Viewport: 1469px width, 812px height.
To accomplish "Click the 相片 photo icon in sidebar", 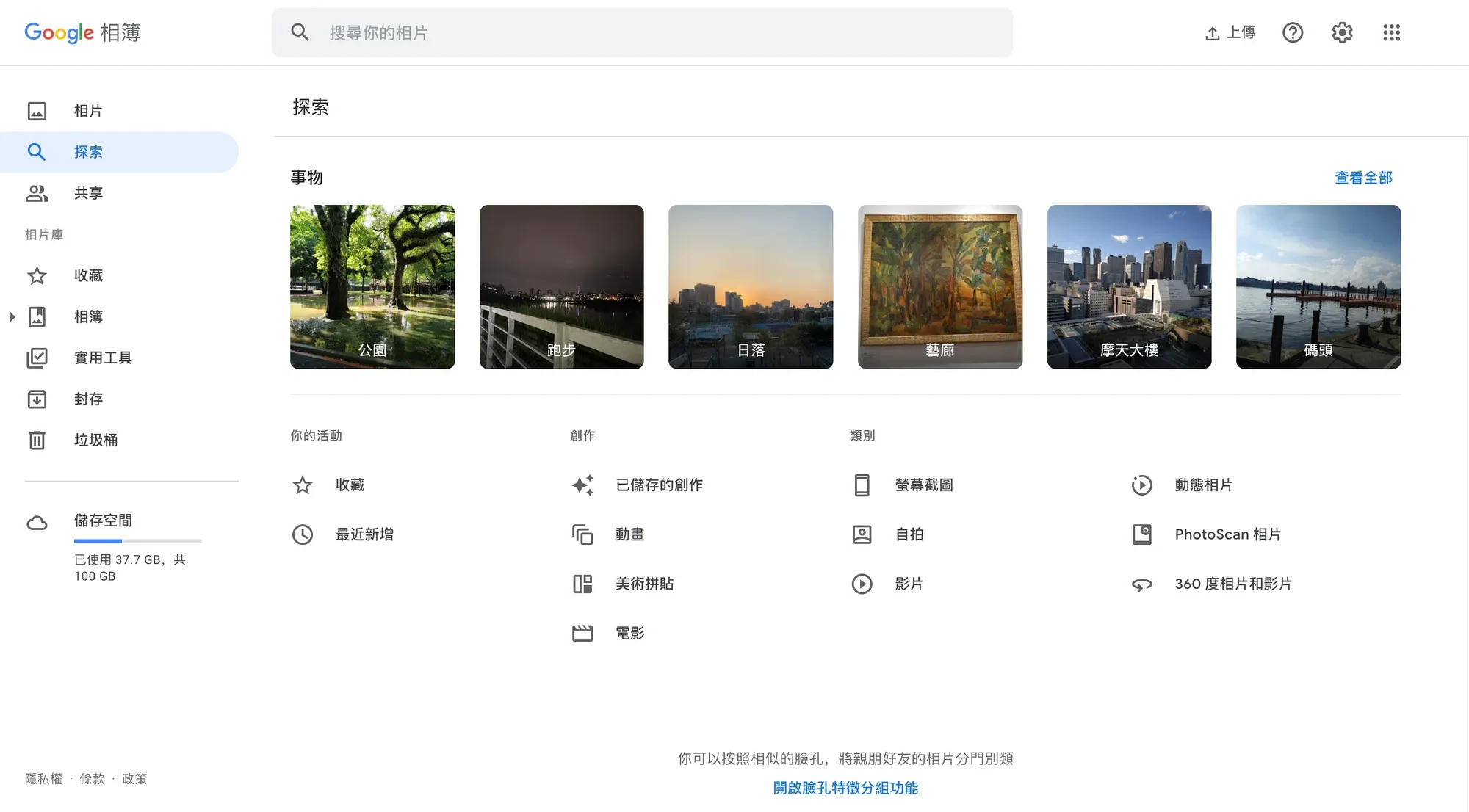I will pyautogui.click(x=37, y=111).
